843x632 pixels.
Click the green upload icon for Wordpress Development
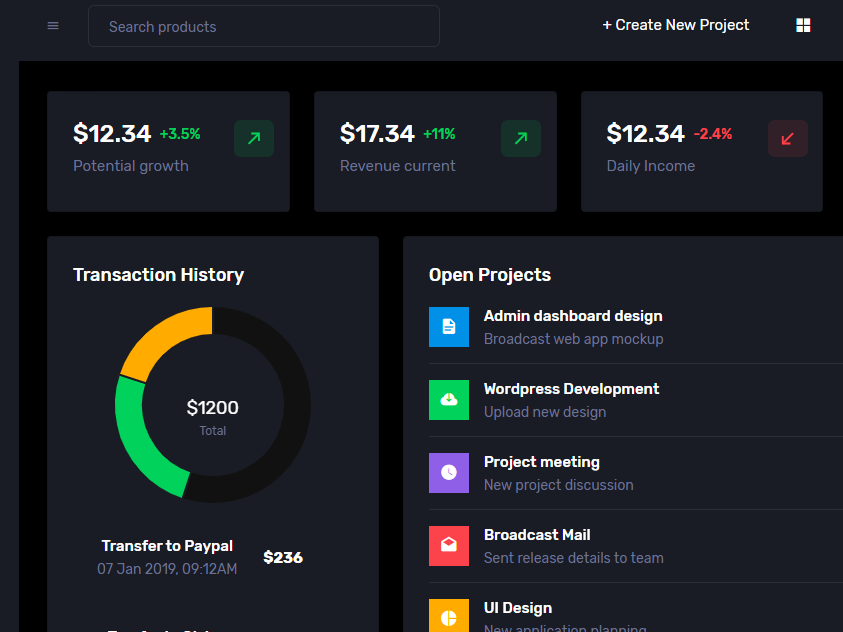pos(449,400)
